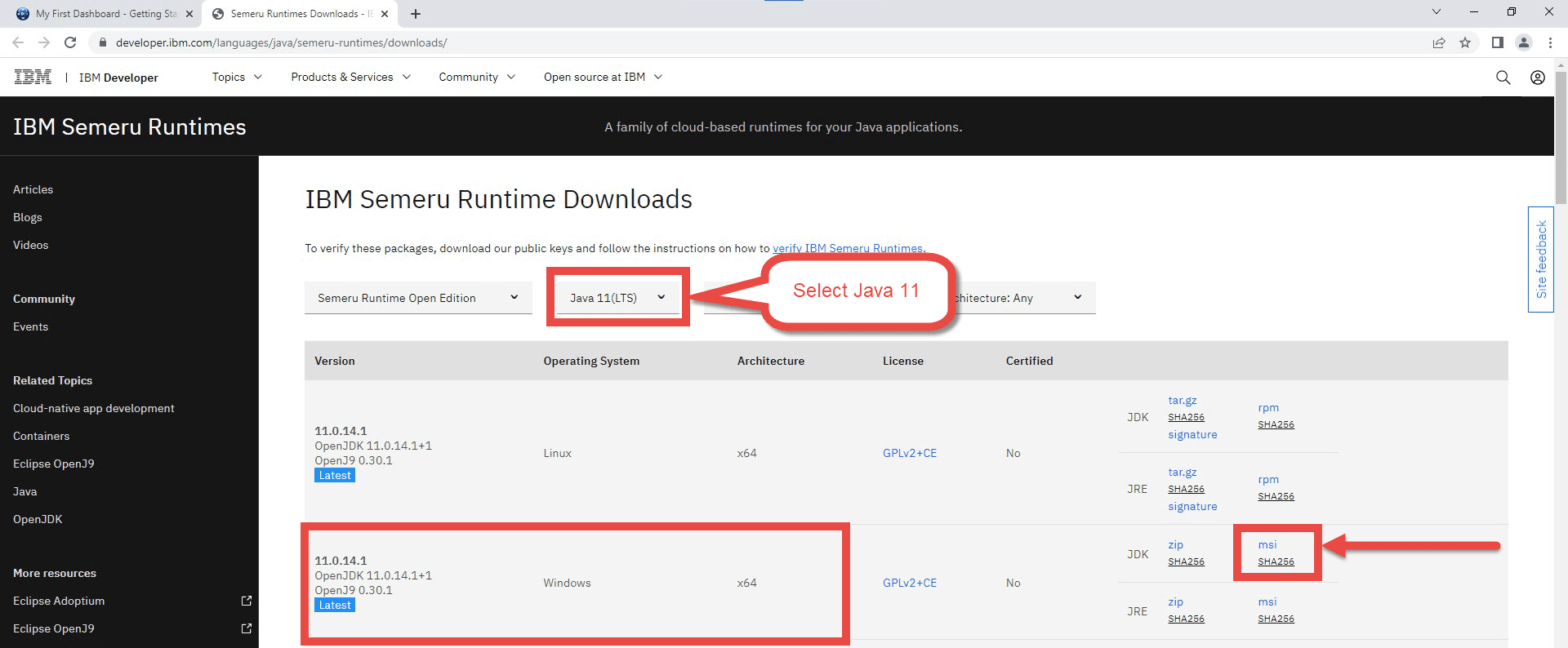The height and width of the screenshot is (648, 1568).
Task: Click the share page icon in address bar
Action: tap(1439, 42)
